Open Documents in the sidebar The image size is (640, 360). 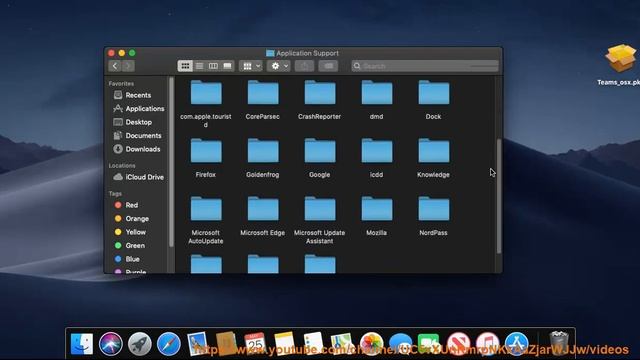138,136
